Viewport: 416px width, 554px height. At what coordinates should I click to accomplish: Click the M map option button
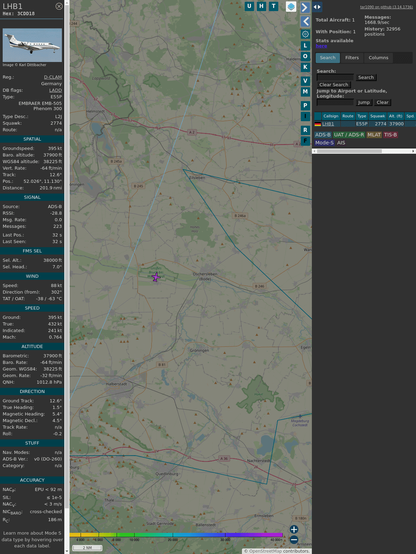coord(305,92)
